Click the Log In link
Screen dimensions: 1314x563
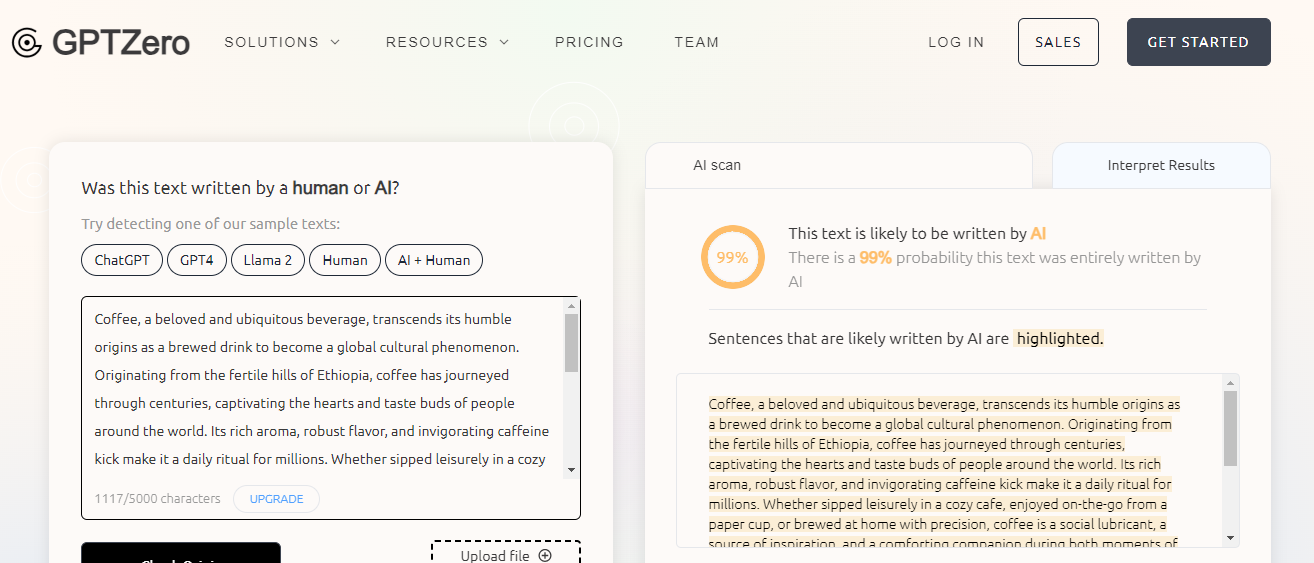(956, 42)
